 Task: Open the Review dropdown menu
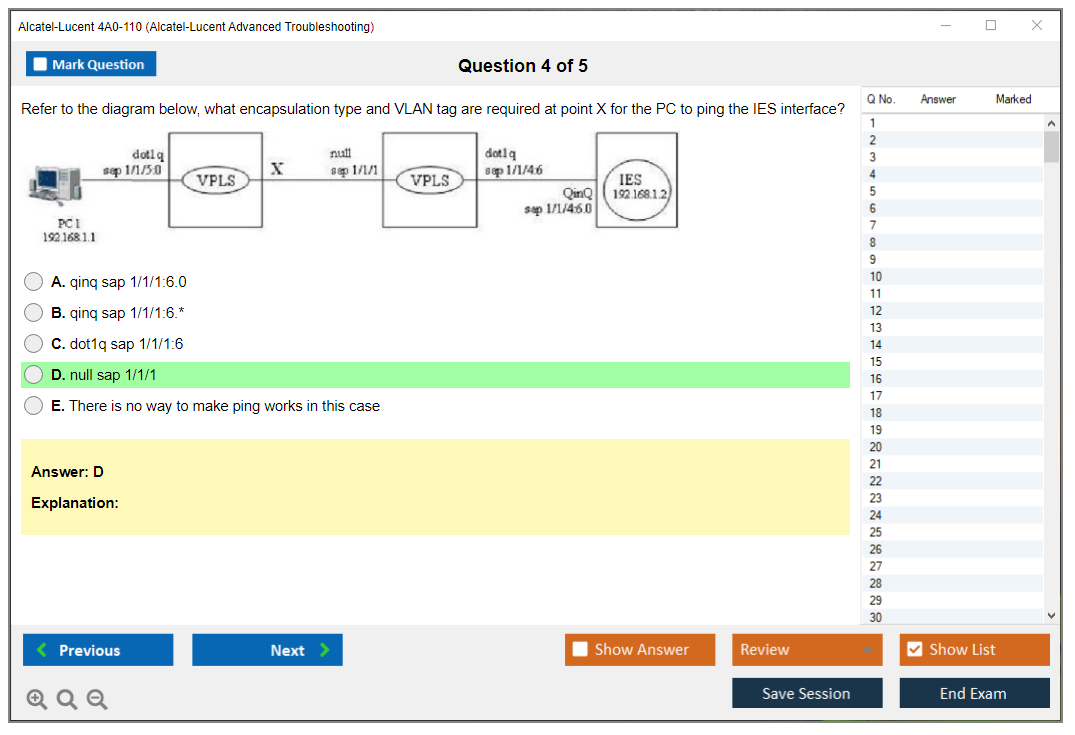[807, 650]
